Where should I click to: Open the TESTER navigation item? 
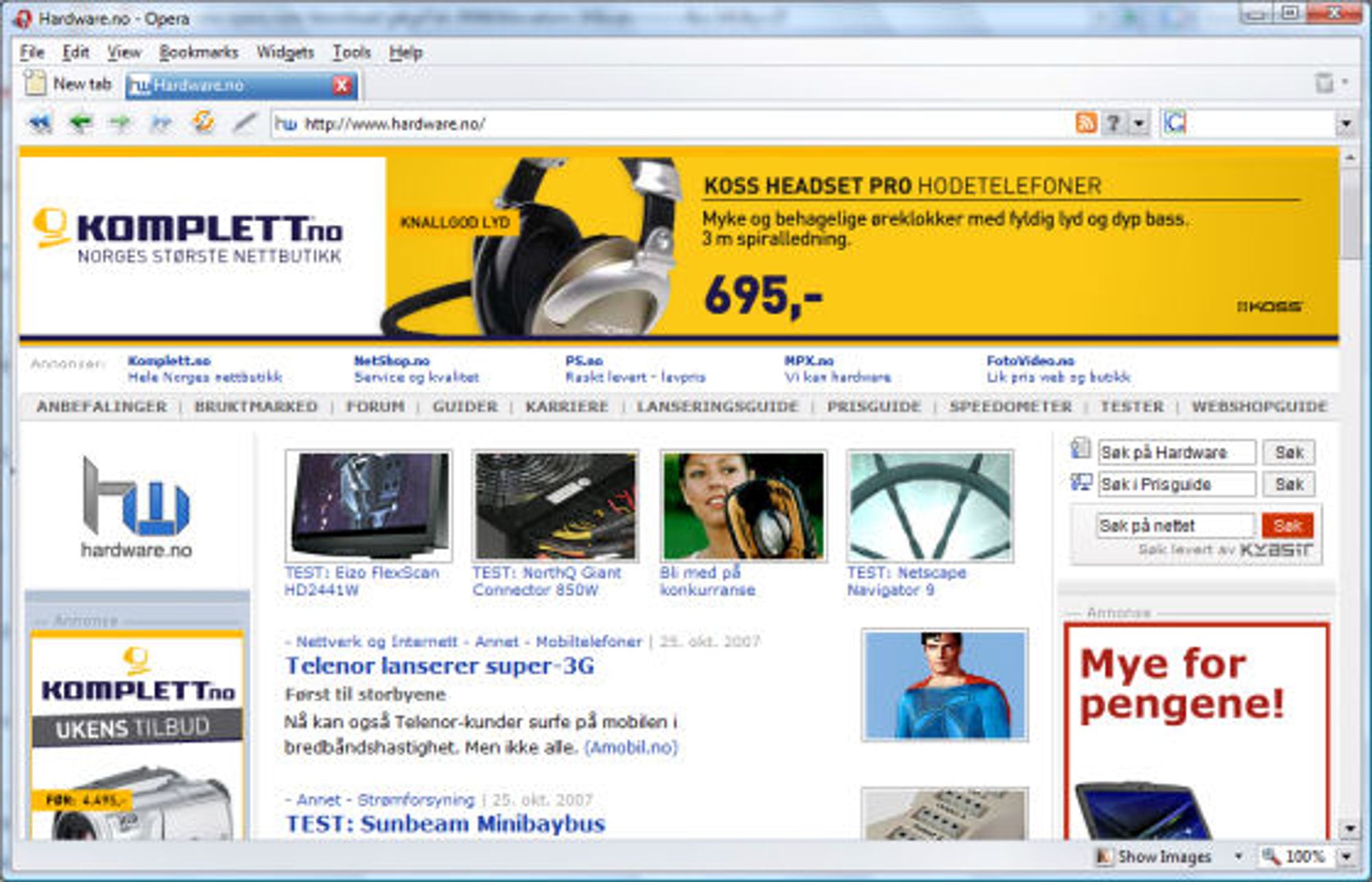point(1132,407)
